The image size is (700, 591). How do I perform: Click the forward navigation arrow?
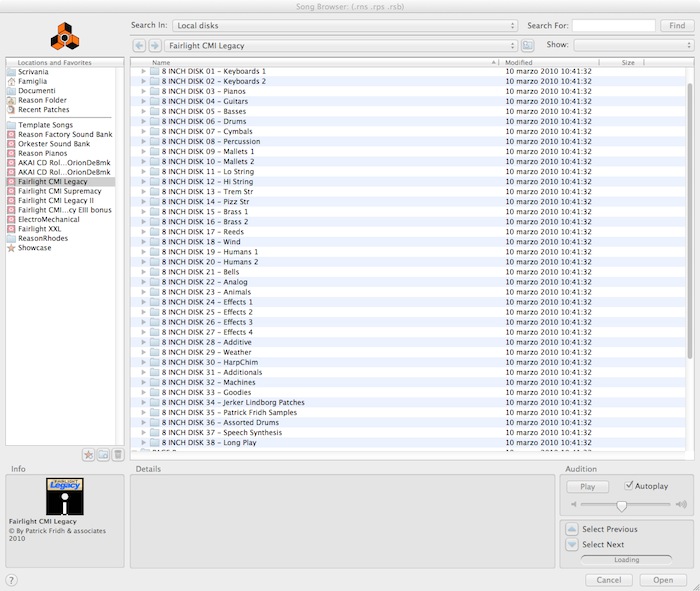tap(154, 46)
